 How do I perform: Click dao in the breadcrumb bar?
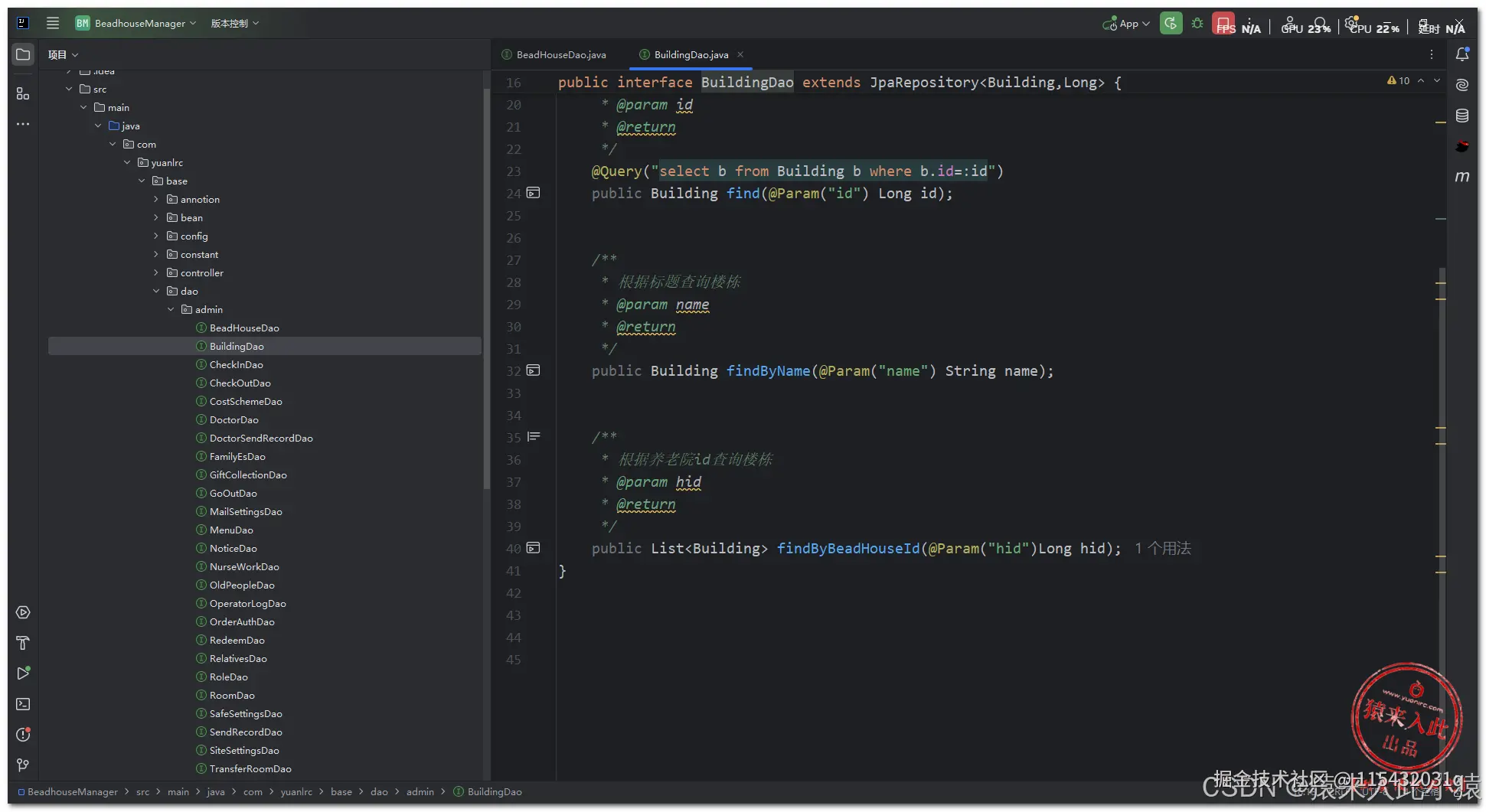pos(379,792)
